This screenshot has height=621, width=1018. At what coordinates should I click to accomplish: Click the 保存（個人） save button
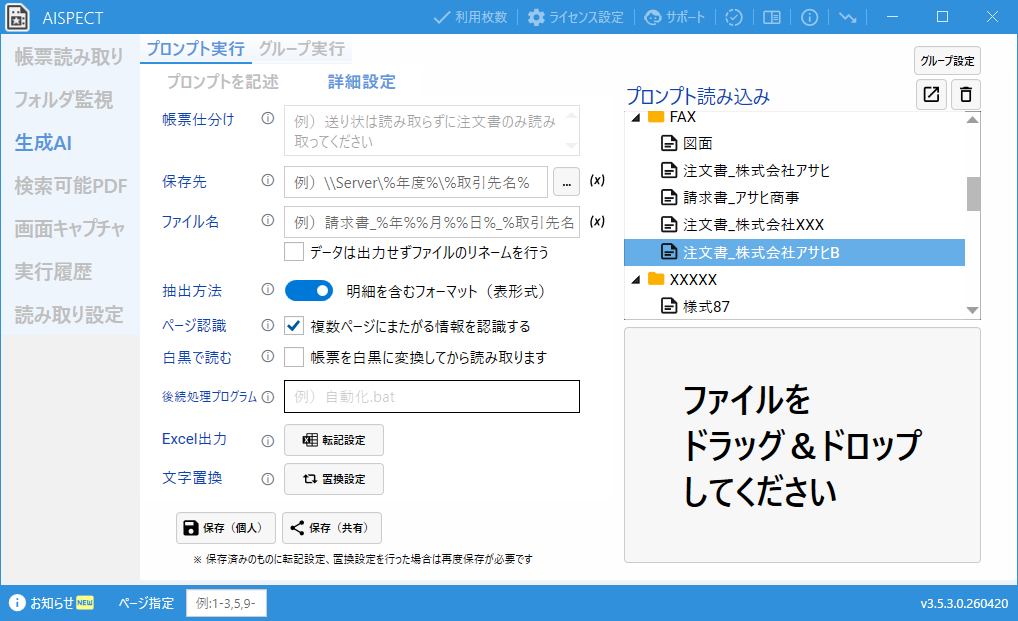tap(226, 528)
